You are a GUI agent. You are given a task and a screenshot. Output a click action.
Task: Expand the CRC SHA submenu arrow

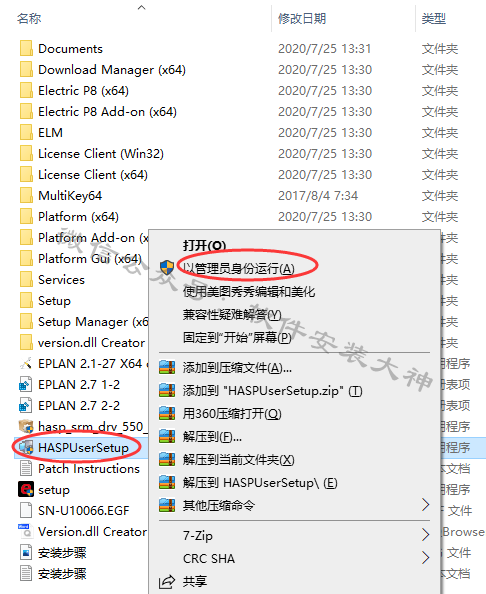tap(425, 558)
